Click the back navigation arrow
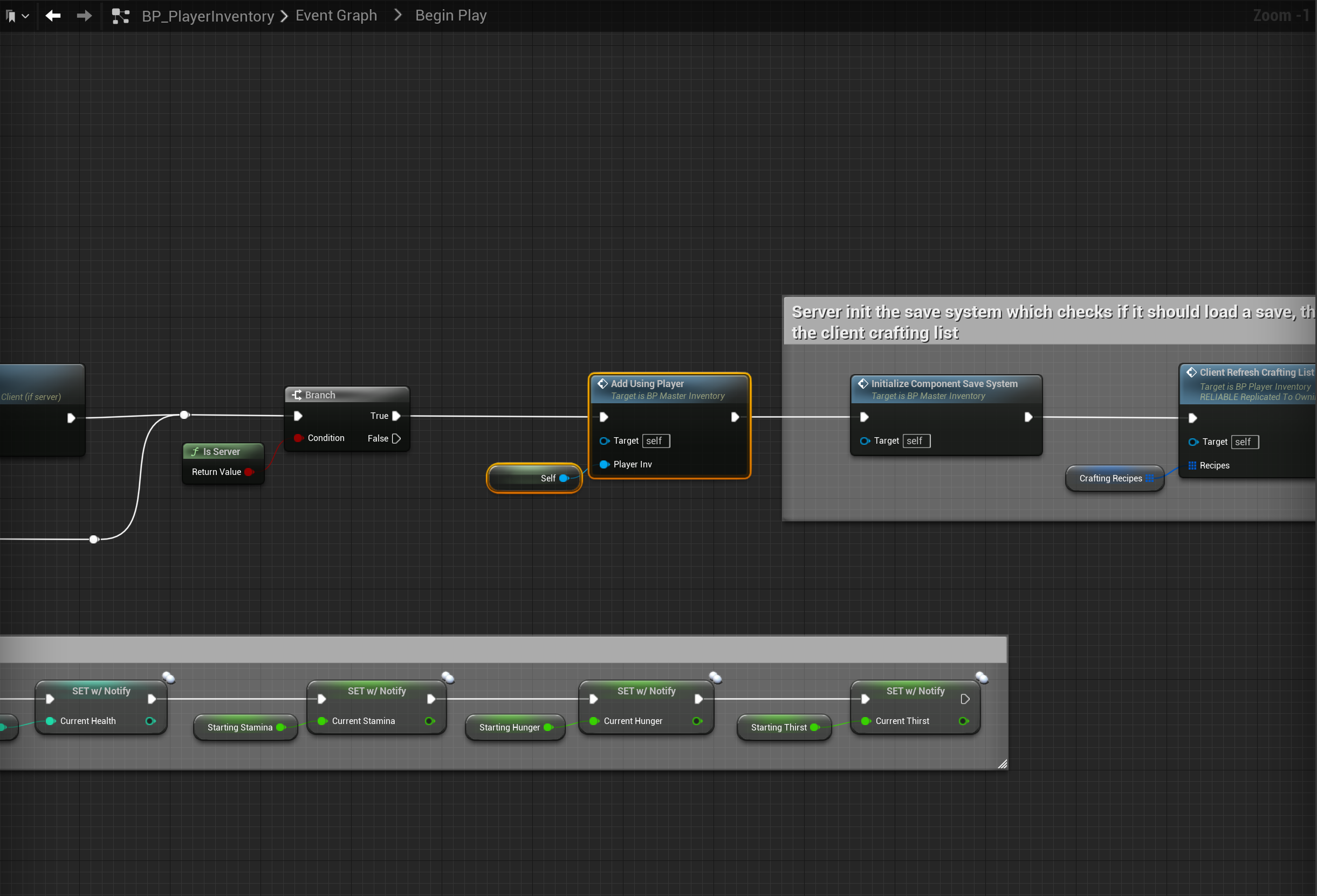 click(x=53, y=16)
